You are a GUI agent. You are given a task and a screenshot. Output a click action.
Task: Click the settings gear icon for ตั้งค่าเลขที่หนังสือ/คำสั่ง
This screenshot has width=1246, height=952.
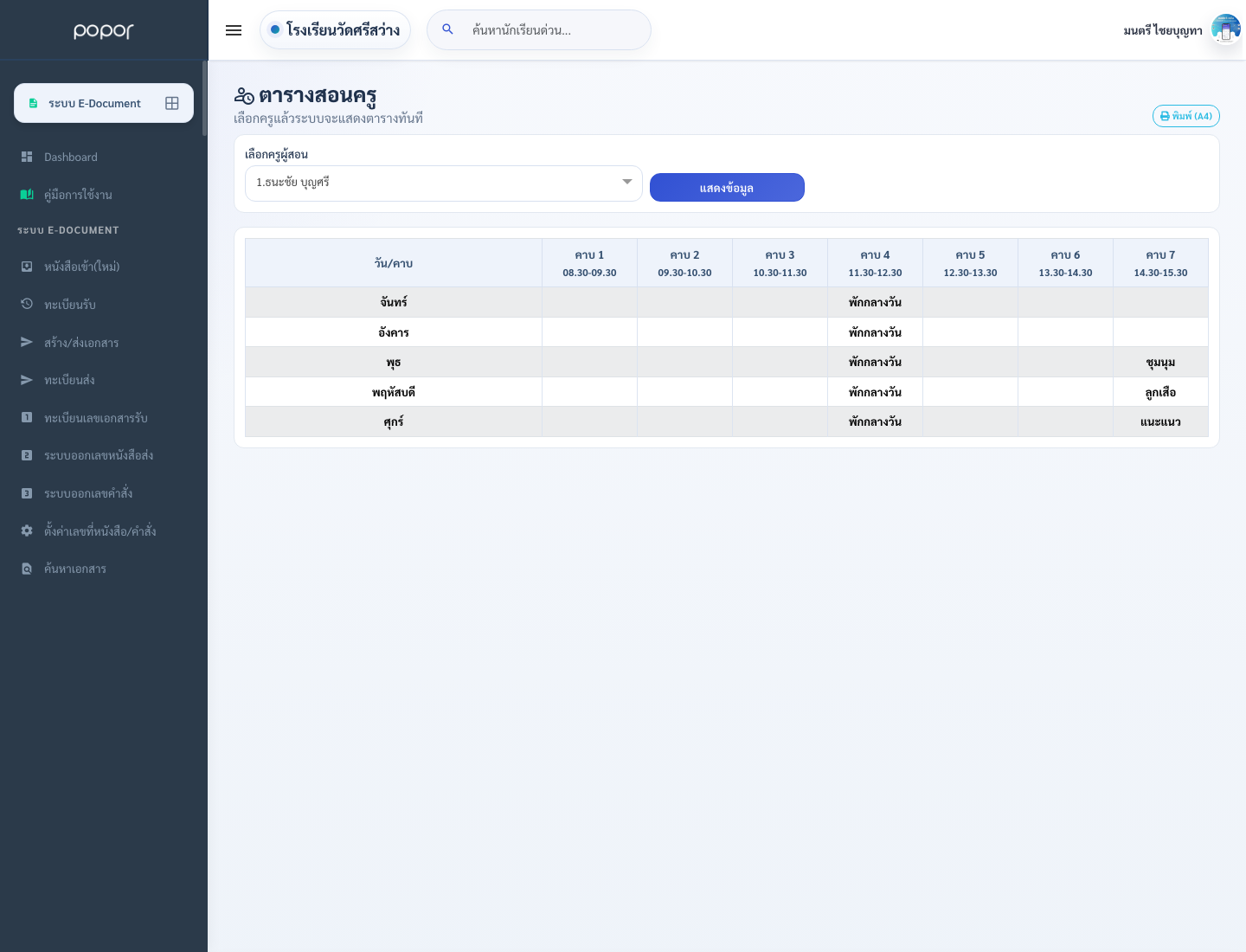pos(27,531)
